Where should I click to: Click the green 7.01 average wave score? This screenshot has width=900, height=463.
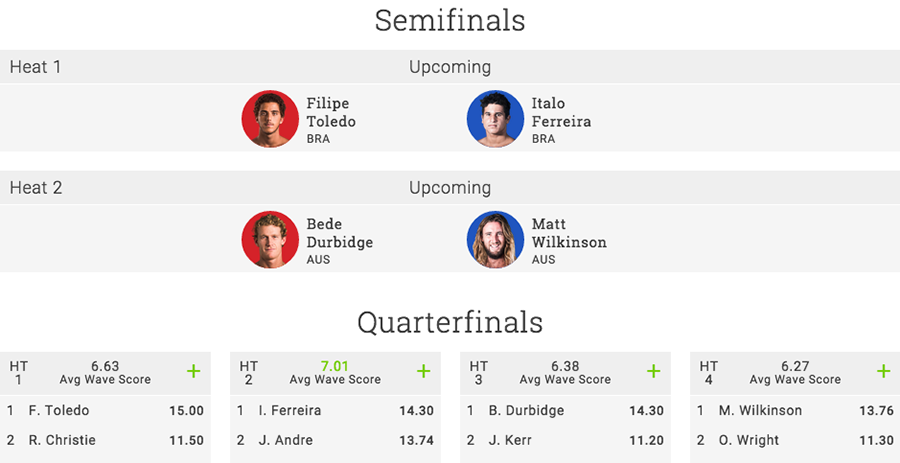point(335,366)
